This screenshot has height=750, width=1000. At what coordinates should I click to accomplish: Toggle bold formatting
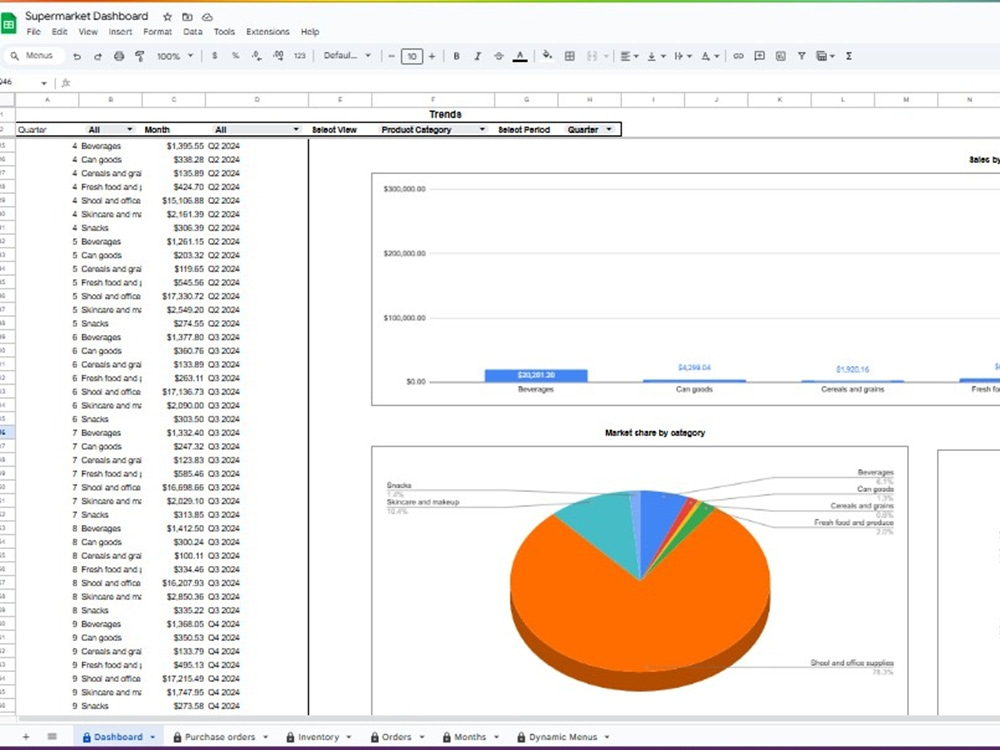pos(455,56)
